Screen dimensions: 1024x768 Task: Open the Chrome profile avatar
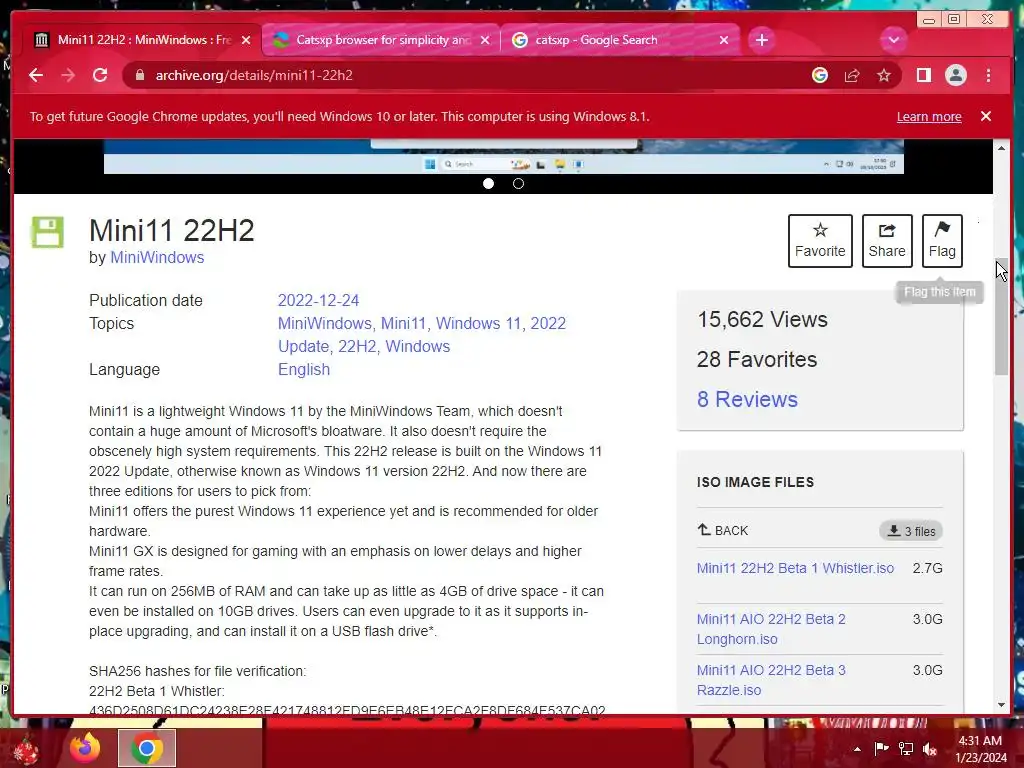pos(955,75)
